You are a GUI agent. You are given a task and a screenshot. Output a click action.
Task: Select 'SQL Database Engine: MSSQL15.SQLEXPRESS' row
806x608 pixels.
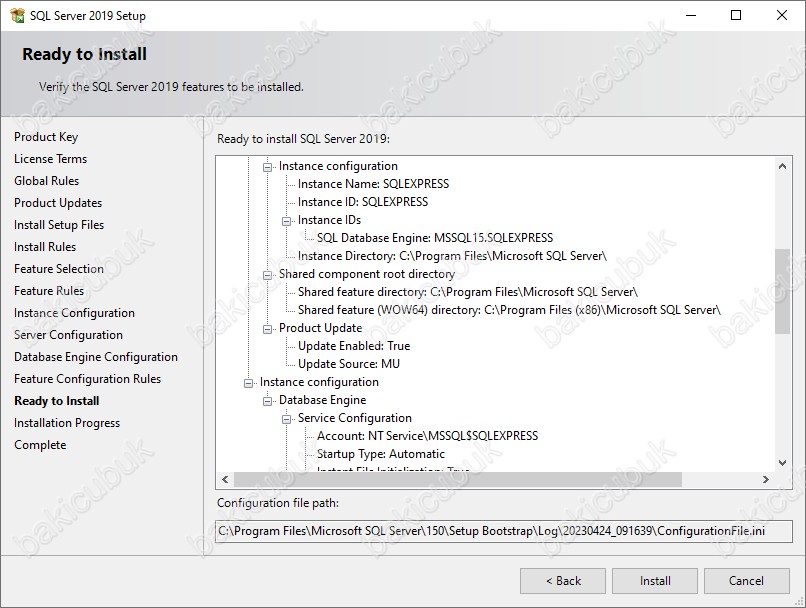[x=435, y=238]
